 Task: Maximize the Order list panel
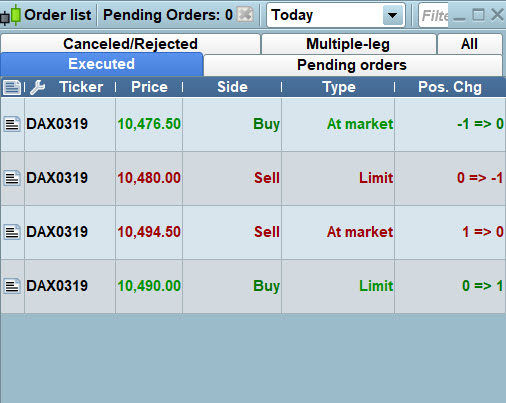pyautogui.click(x=478, y=15)
